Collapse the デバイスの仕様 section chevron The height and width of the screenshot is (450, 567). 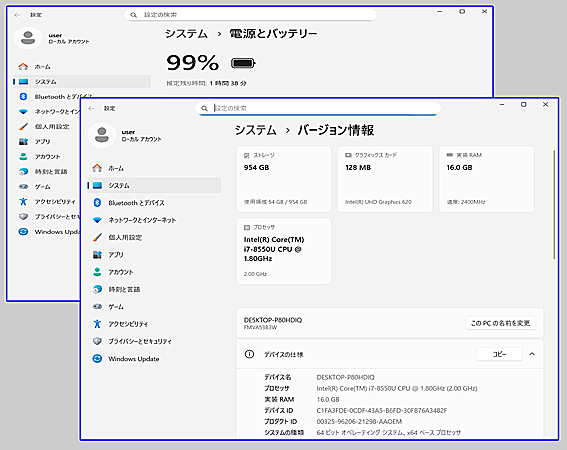[532, 354]
